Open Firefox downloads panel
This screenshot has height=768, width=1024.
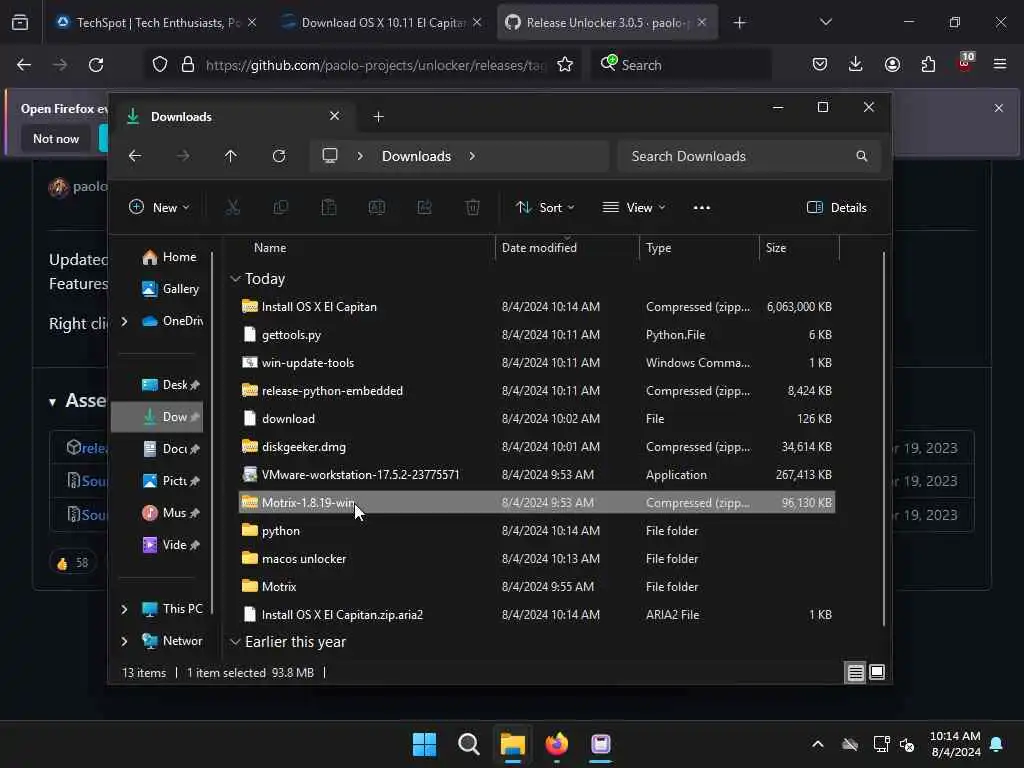(856, 64)
